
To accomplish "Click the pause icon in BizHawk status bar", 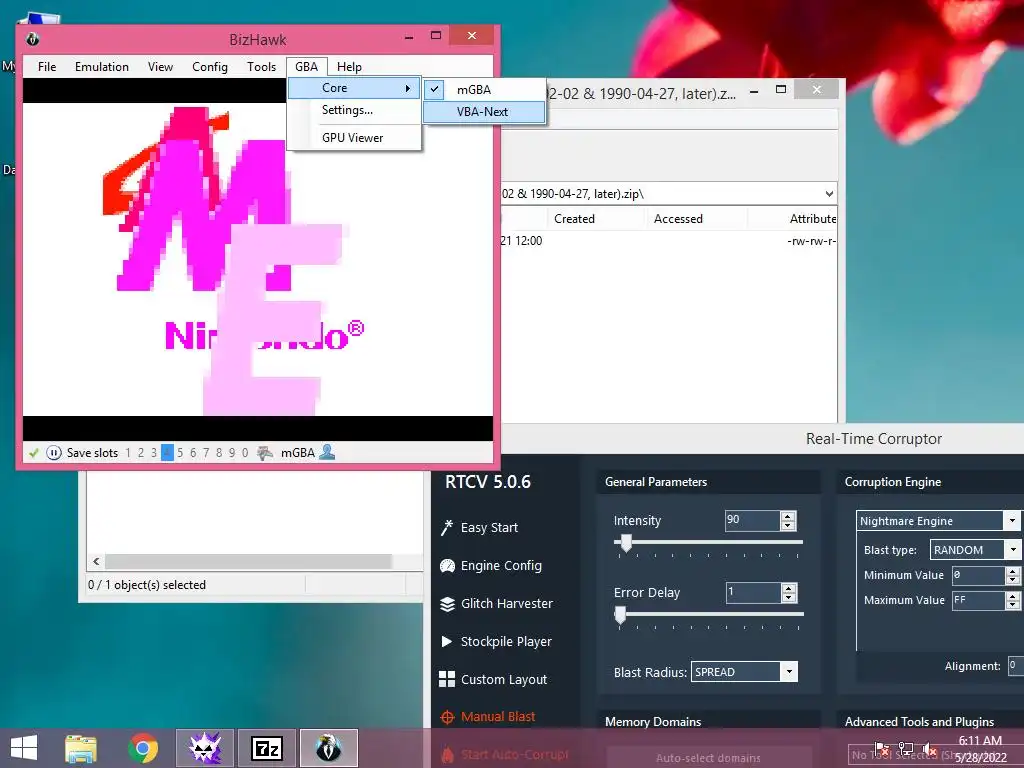I will tap(54, 453).
